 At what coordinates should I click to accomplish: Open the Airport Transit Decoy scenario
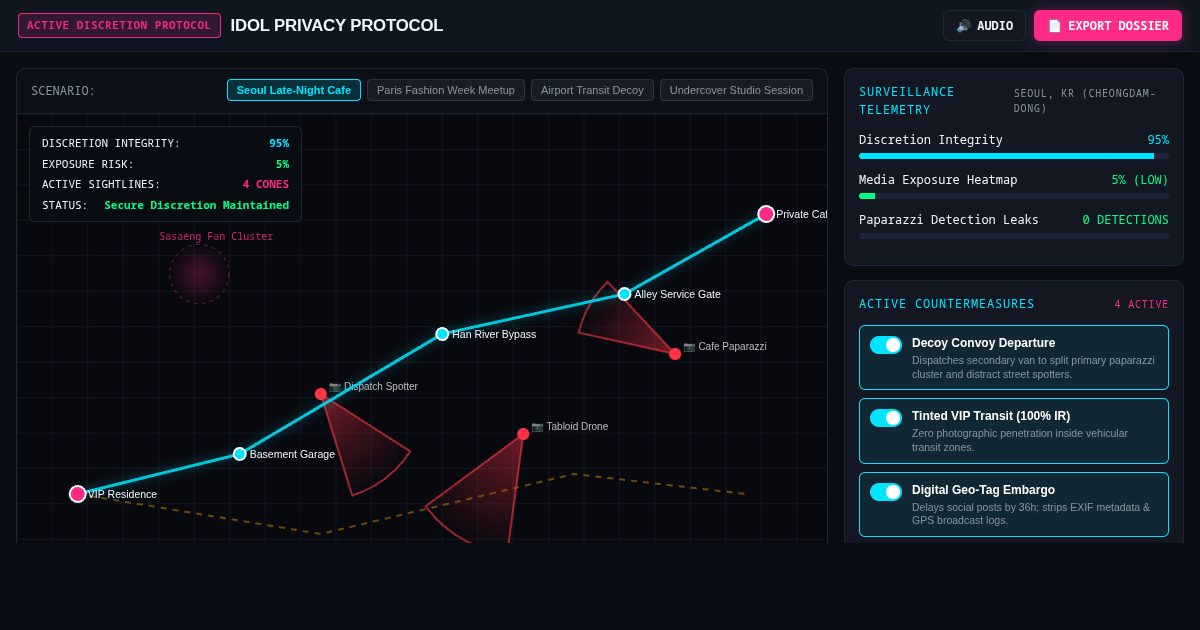[x=592, y=90]
